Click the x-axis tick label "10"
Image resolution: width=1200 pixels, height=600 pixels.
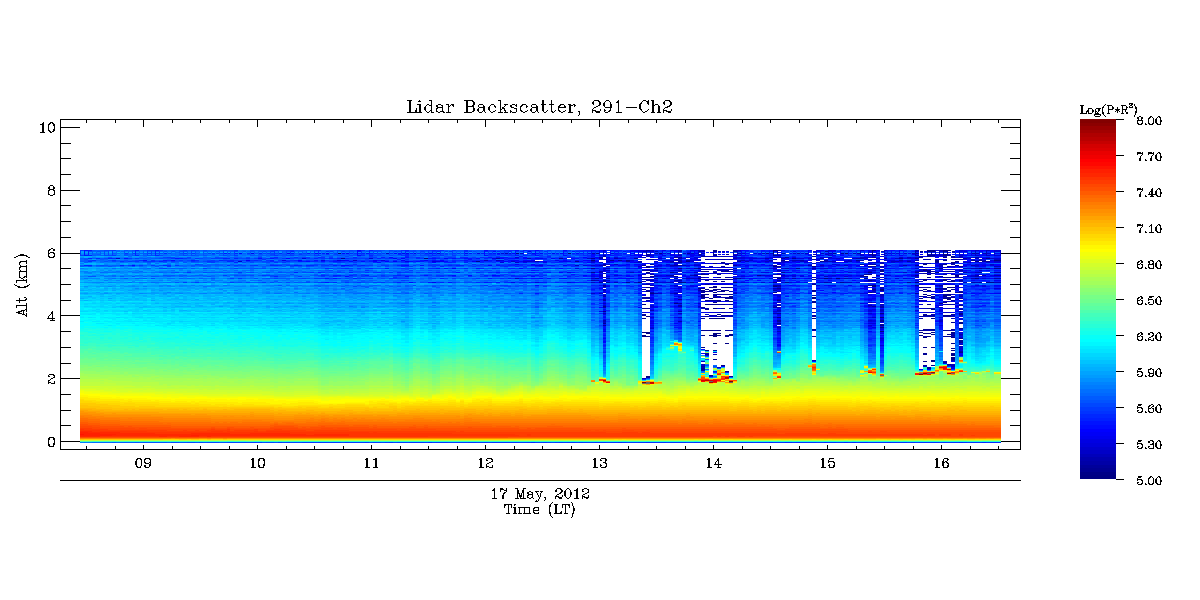coord(258,464)
